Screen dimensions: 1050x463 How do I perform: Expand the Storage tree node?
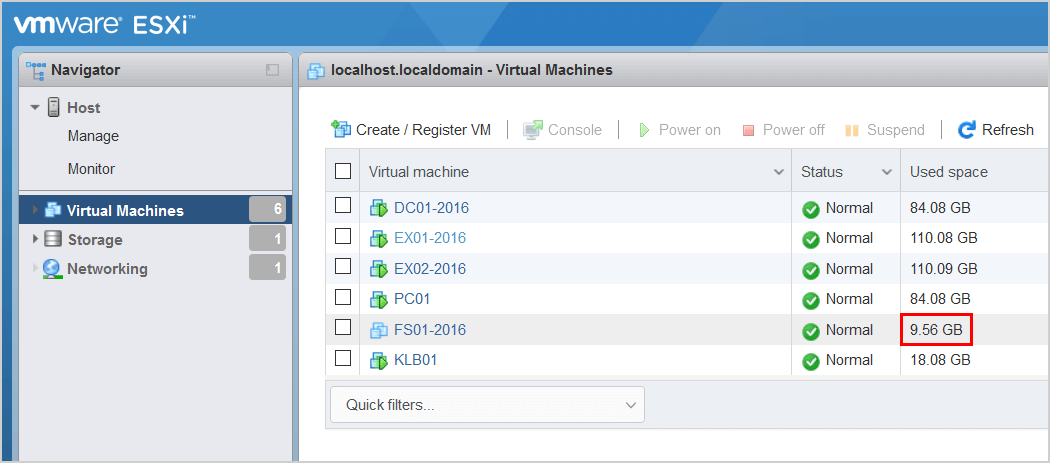[35, 239]
